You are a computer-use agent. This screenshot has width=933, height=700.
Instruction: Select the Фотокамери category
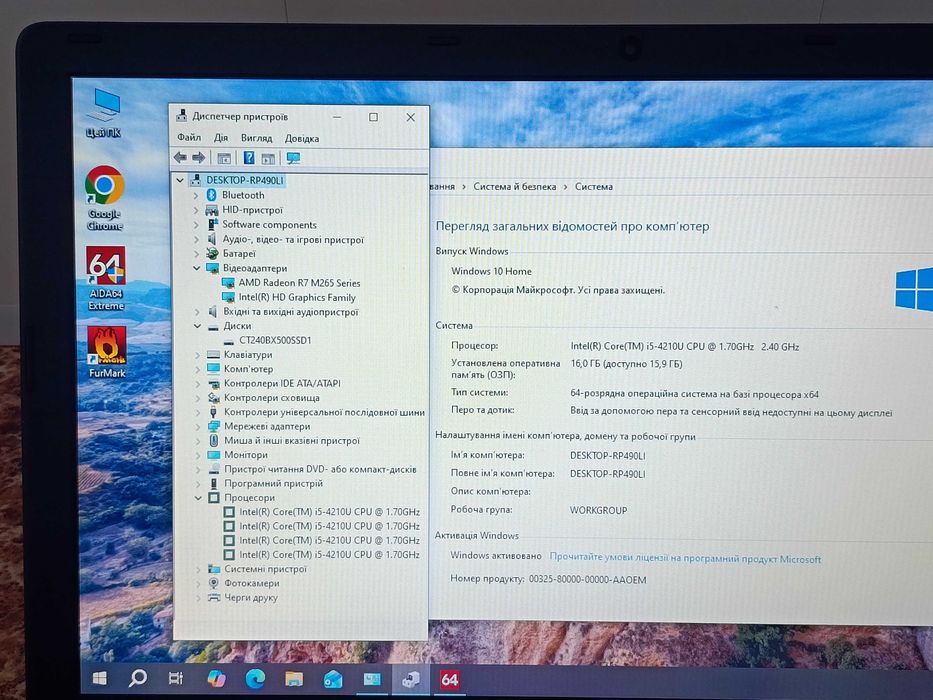(252, 583)
